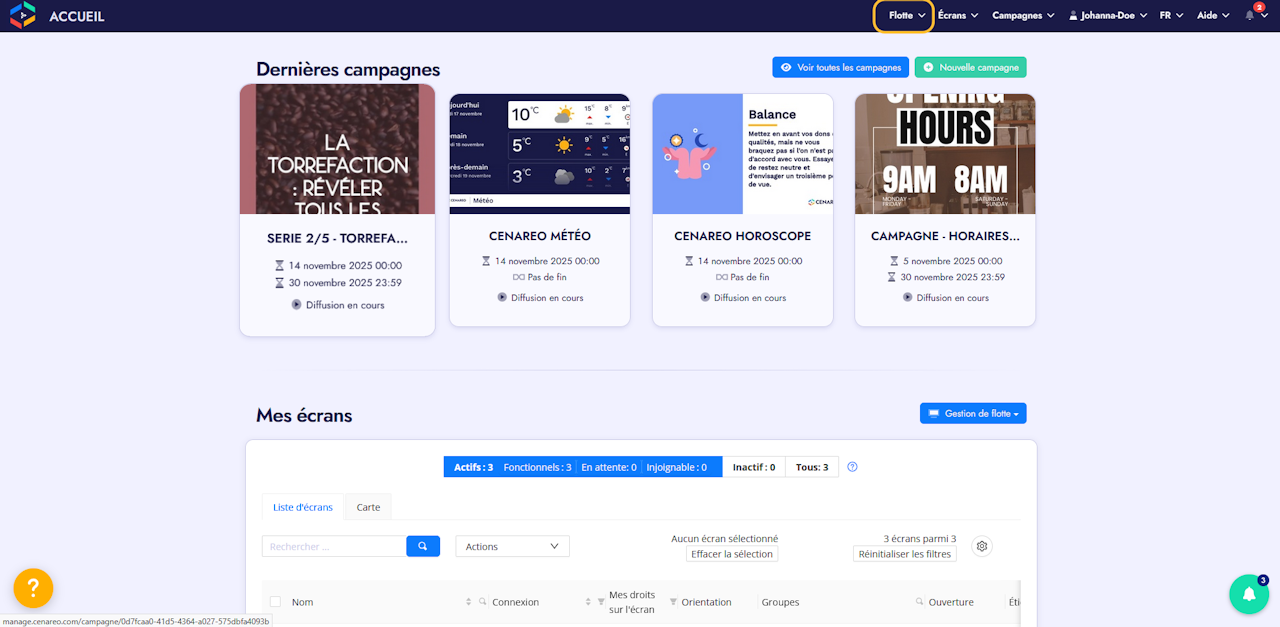This screenshot has width=1280, height=627.
Task: Focus the Rechercher search field
Action: tap(334, 546)
